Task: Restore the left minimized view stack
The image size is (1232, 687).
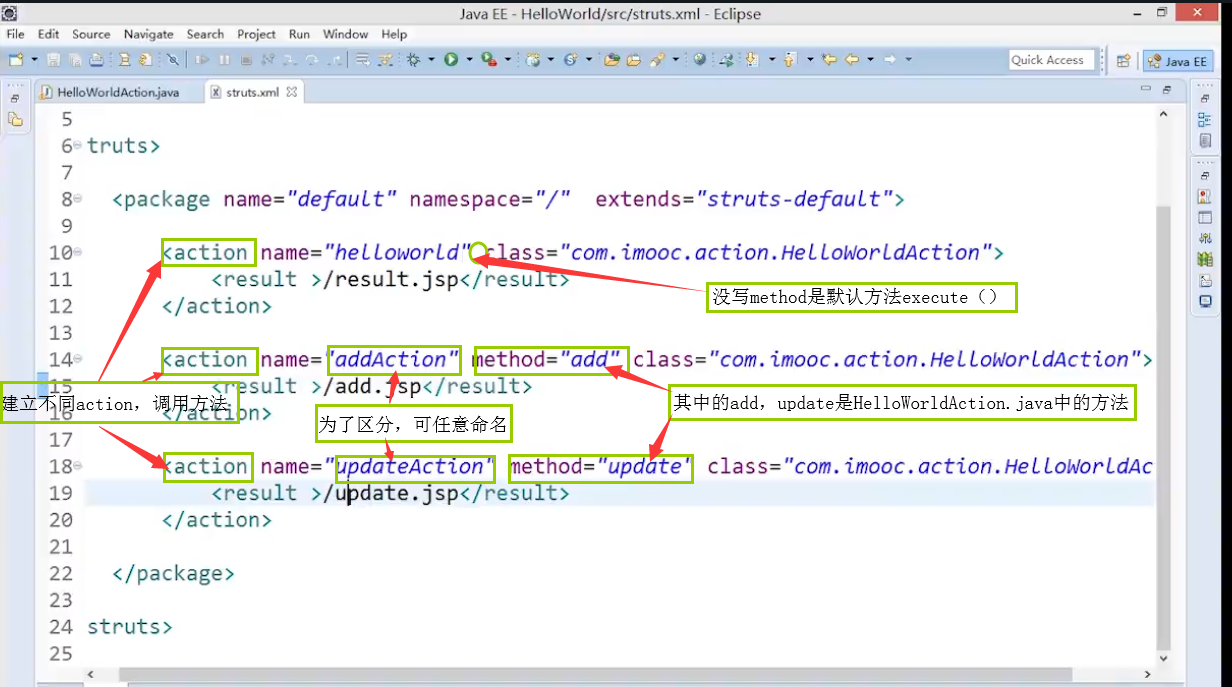Action: click(x=15, y=99)
